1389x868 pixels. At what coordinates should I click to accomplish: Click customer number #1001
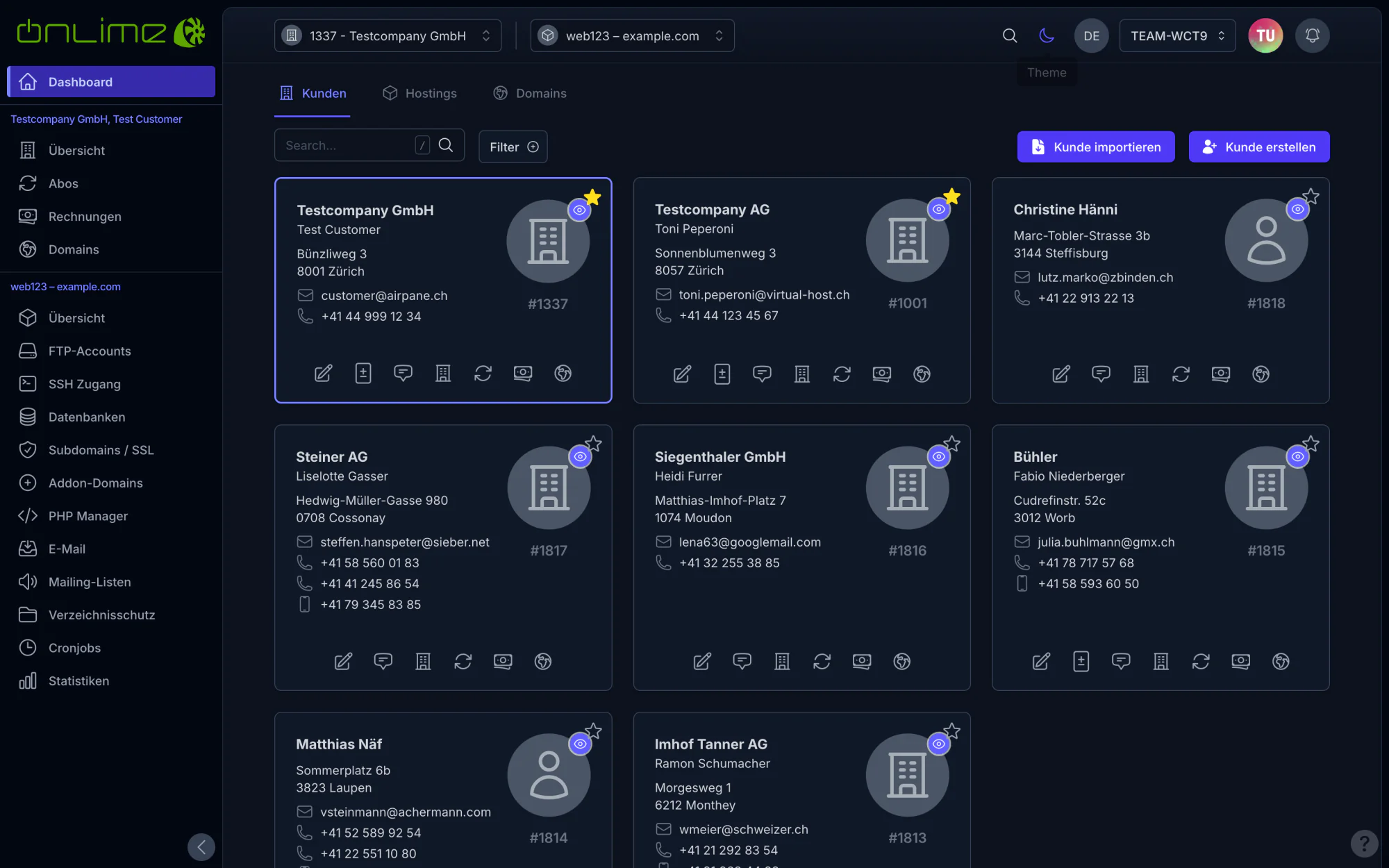pyautogui.click(x=907, y=303)
